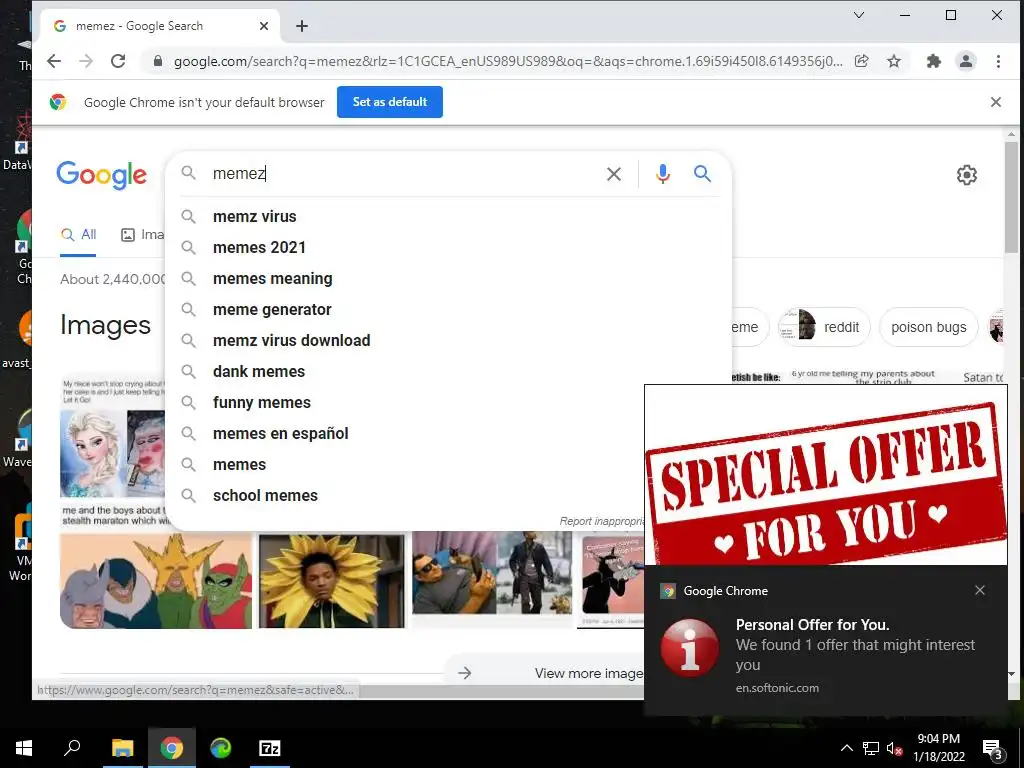Click the blue search magnifier button
The width and height of the screenshot is (1024, 768).
pos(702,174)
